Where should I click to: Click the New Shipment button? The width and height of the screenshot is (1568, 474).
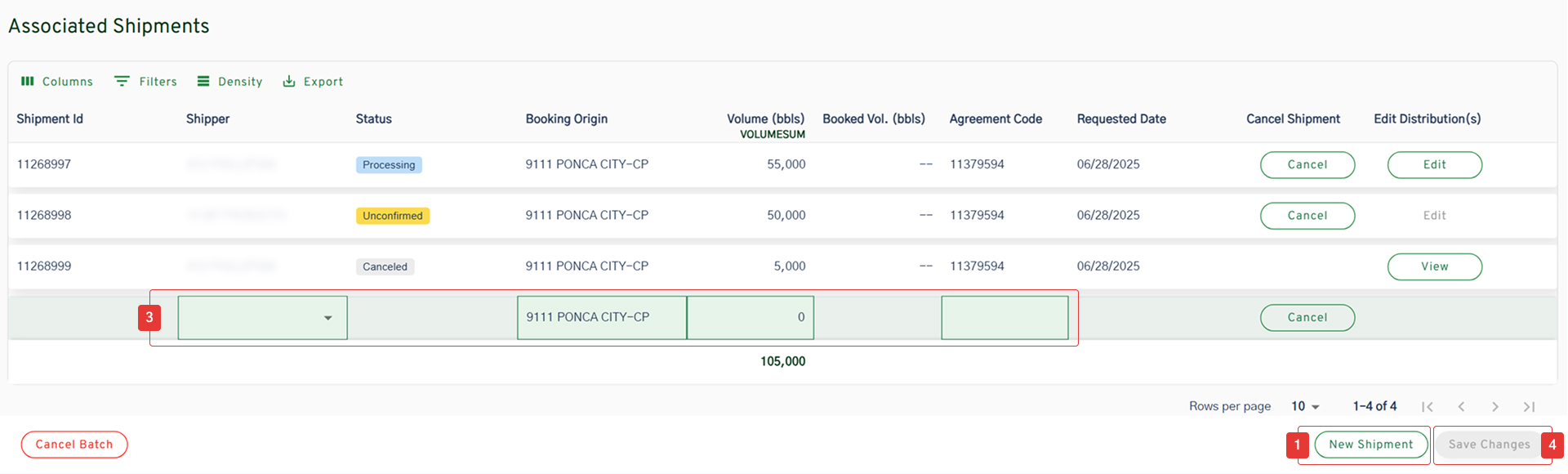coord(1370,445)
